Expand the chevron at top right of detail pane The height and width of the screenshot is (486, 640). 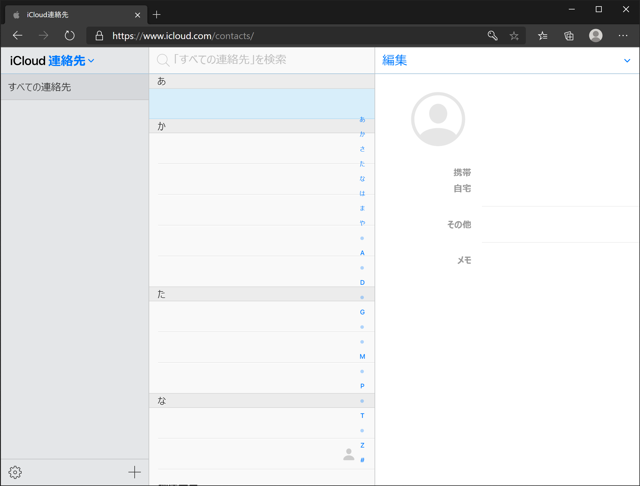[627, 61]
